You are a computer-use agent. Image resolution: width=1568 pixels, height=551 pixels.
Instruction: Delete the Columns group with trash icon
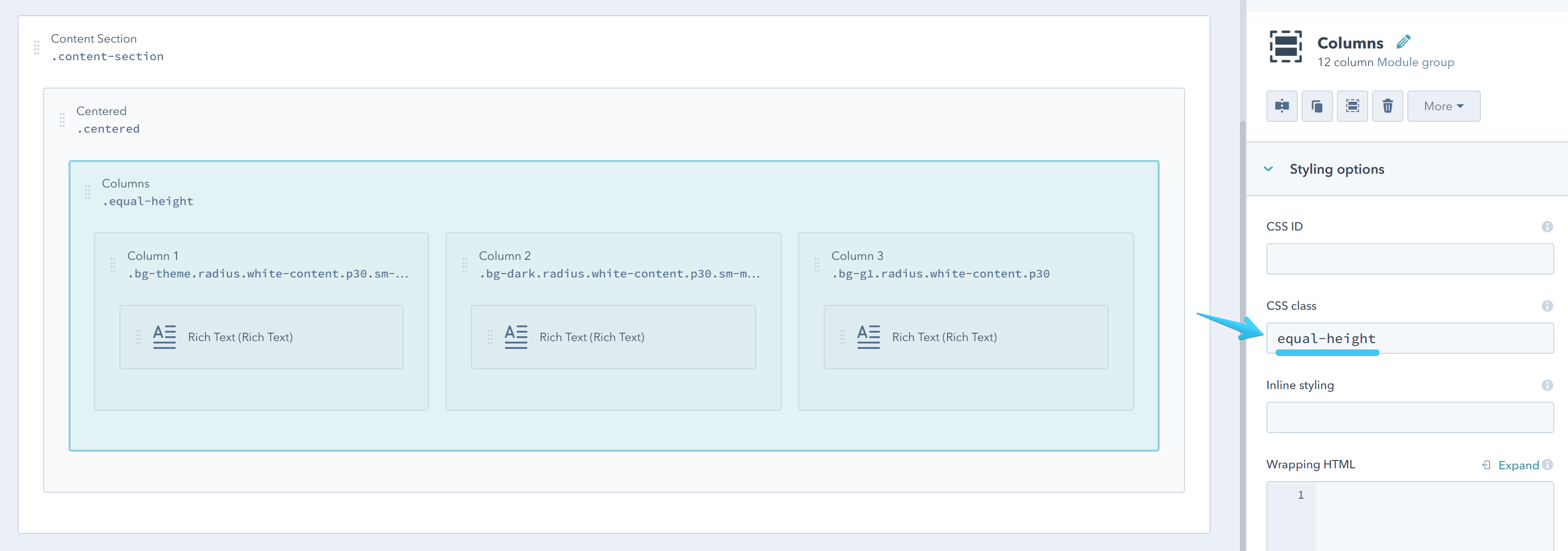[x=1388, y=106]
